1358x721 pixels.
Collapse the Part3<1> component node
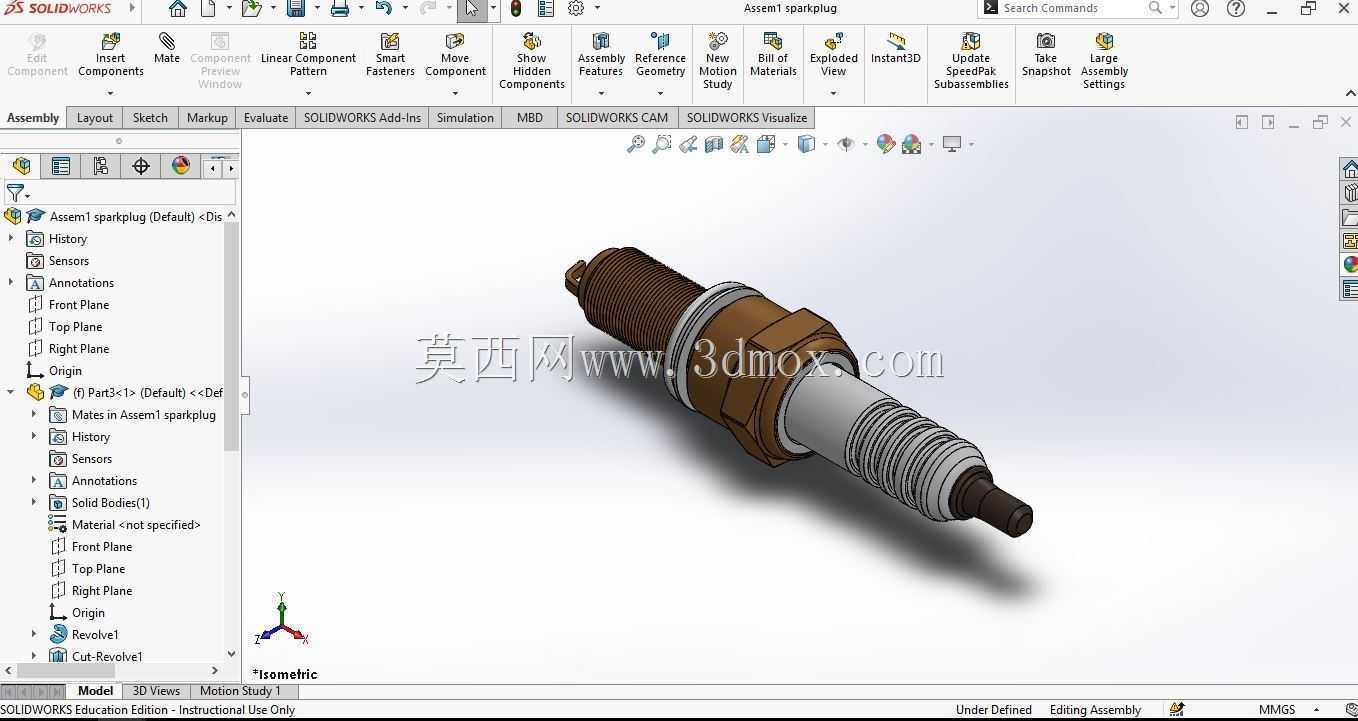point(11,392)
